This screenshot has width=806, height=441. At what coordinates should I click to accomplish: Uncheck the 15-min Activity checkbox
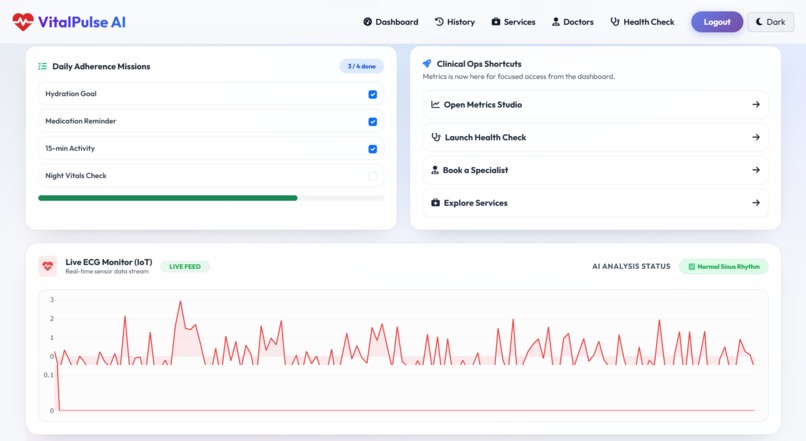(x=373, y=149)
